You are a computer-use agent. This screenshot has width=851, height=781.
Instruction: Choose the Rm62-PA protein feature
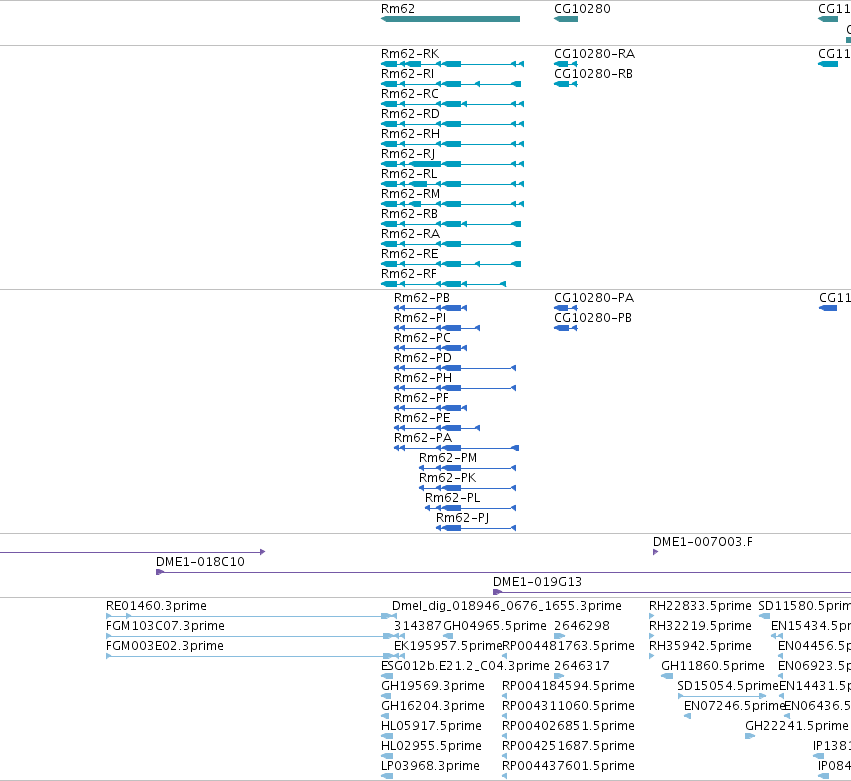pyautogui.click(x=456, y=448)
